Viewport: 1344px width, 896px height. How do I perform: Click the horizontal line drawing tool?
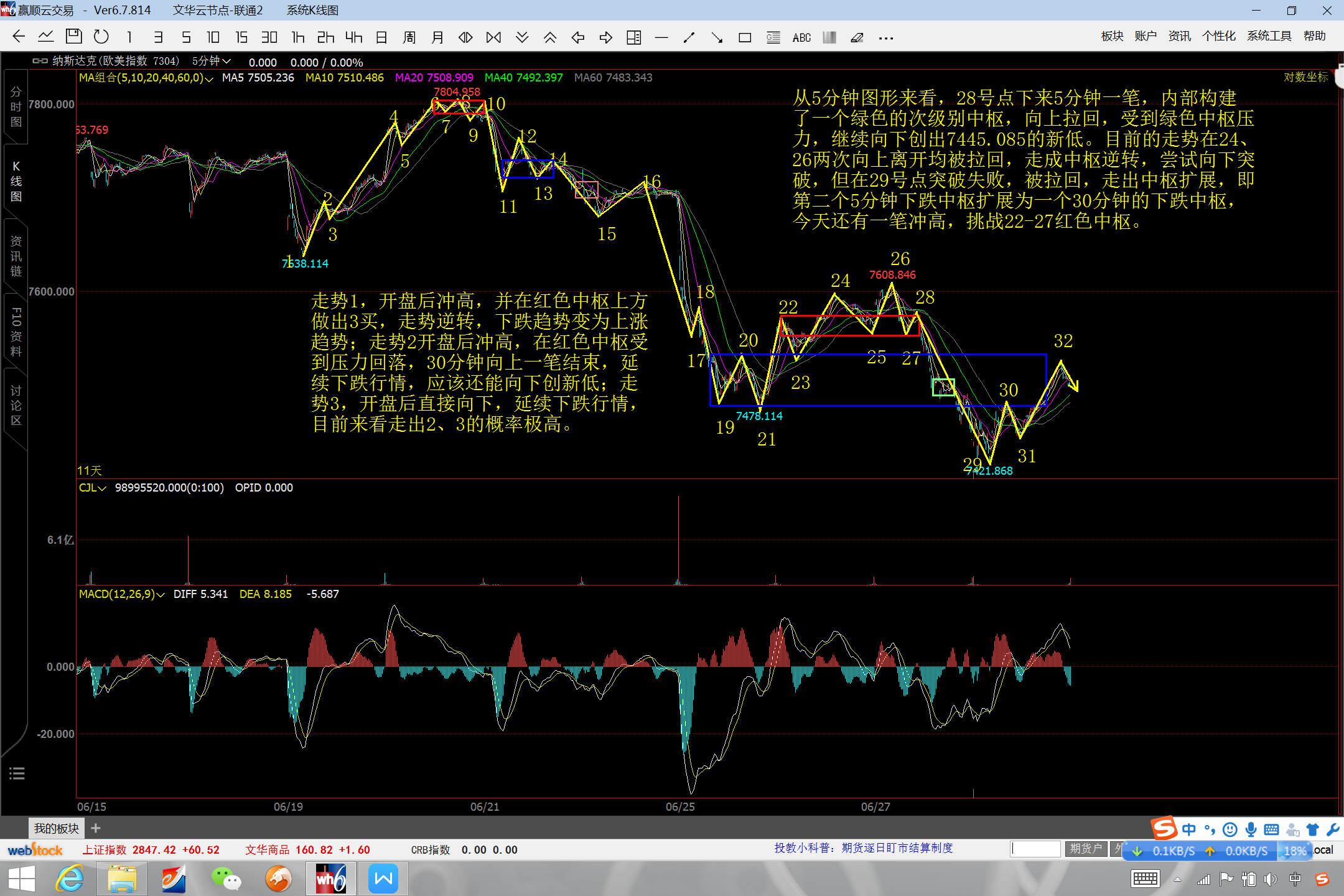(x=661, y=38)
